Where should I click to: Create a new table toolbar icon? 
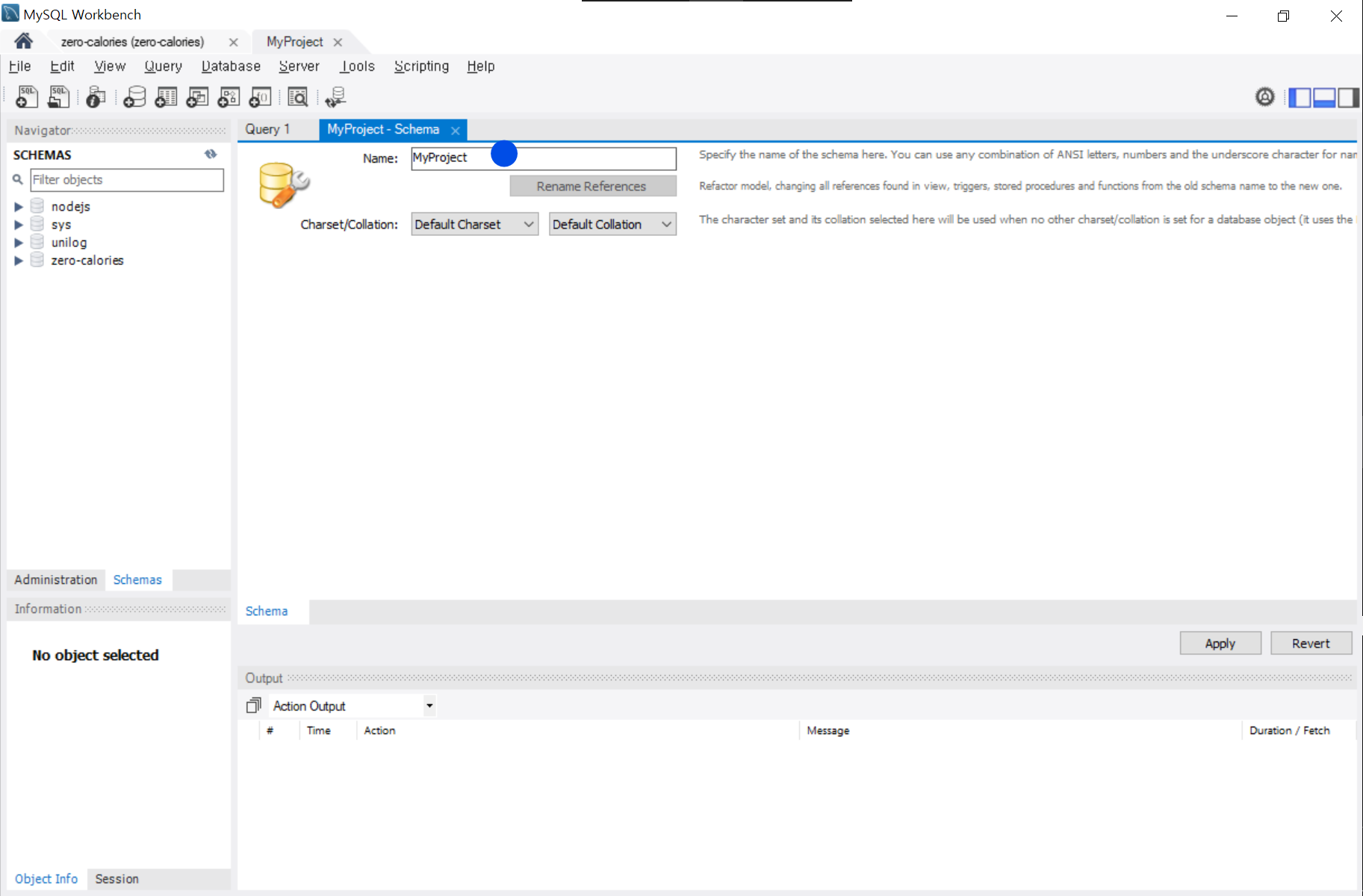[x=166, y=97]
